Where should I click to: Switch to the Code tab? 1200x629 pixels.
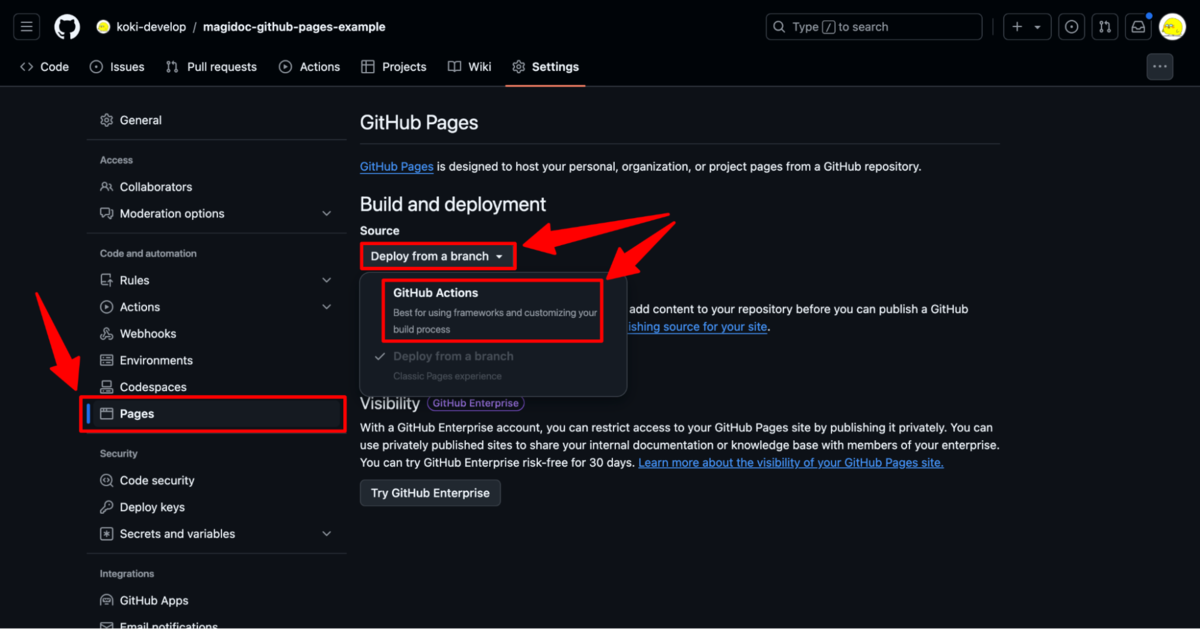pos(44,67)
